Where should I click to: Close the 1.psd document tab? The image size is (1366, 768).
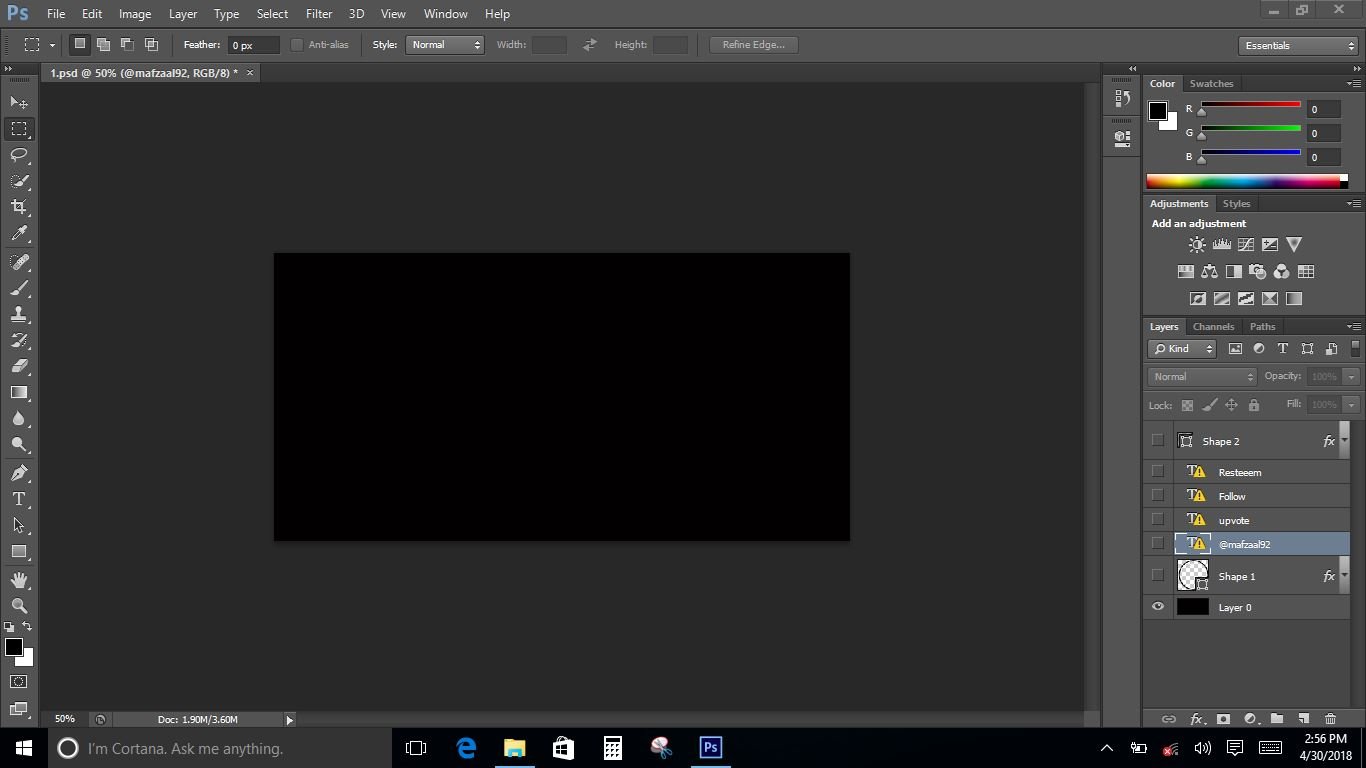[x=250, y=72]
